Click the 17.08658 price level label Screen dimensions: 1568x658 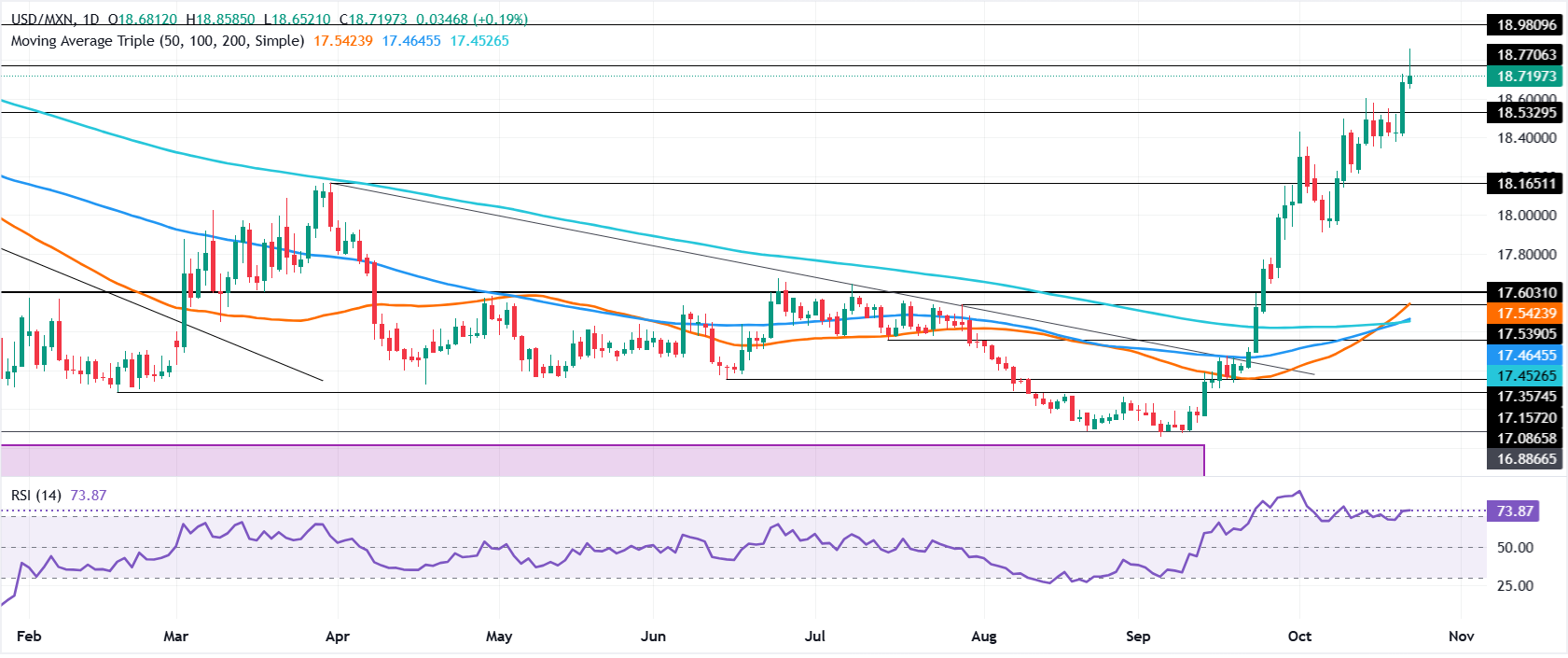(1525, 438)
